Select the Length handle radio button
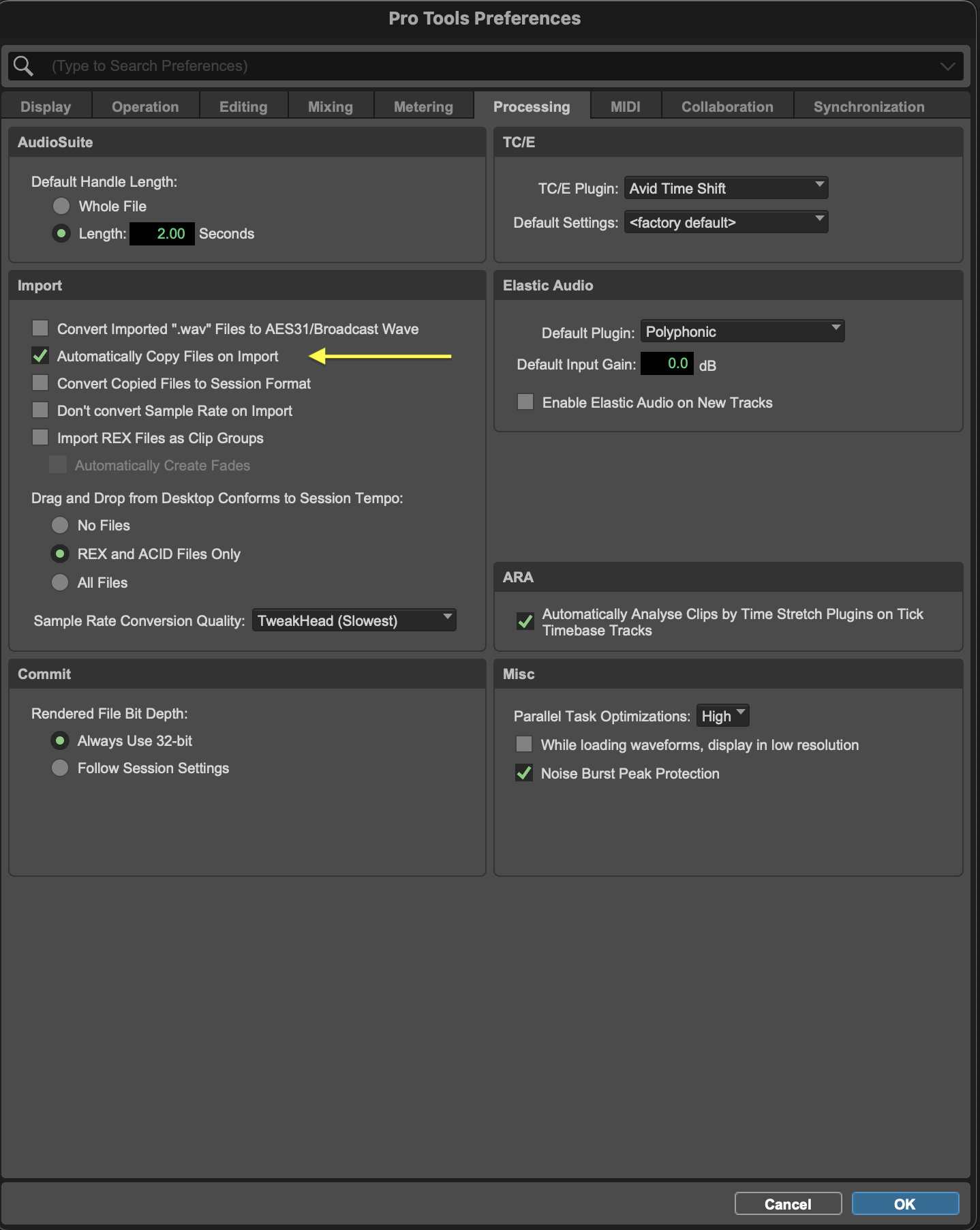 (x=61, y=233)
